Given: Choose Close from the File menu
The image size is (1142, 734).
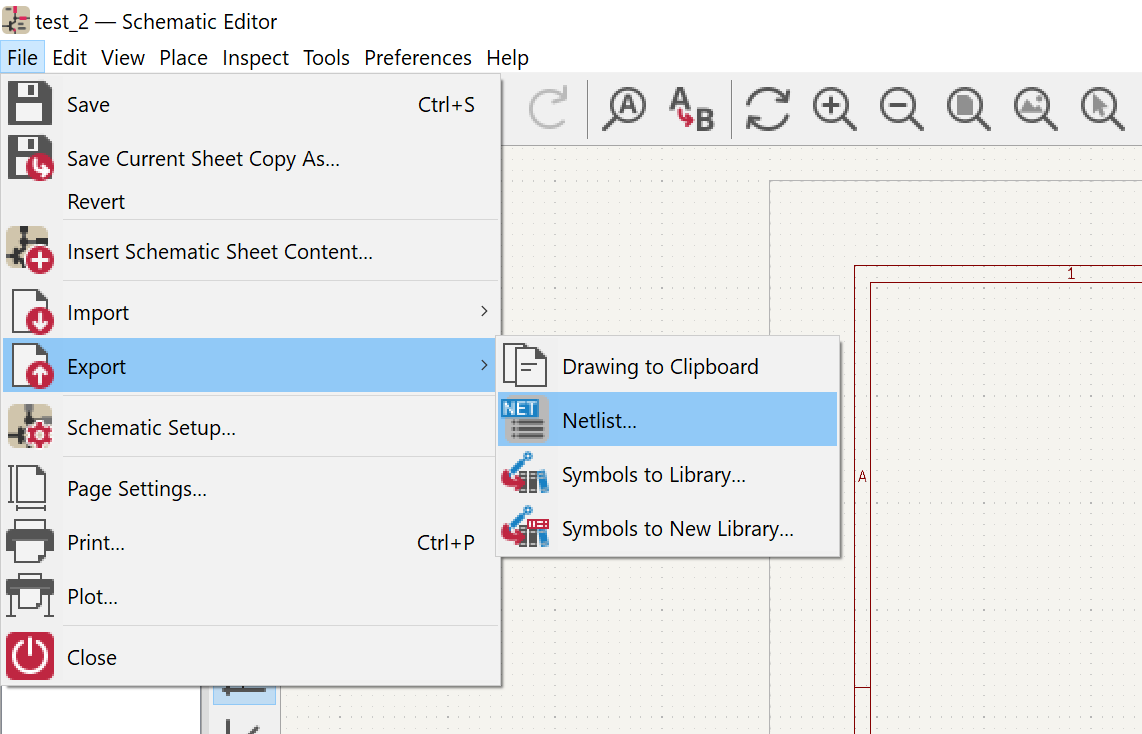Looking at the screenshot, I should click(x=251, y=657).
